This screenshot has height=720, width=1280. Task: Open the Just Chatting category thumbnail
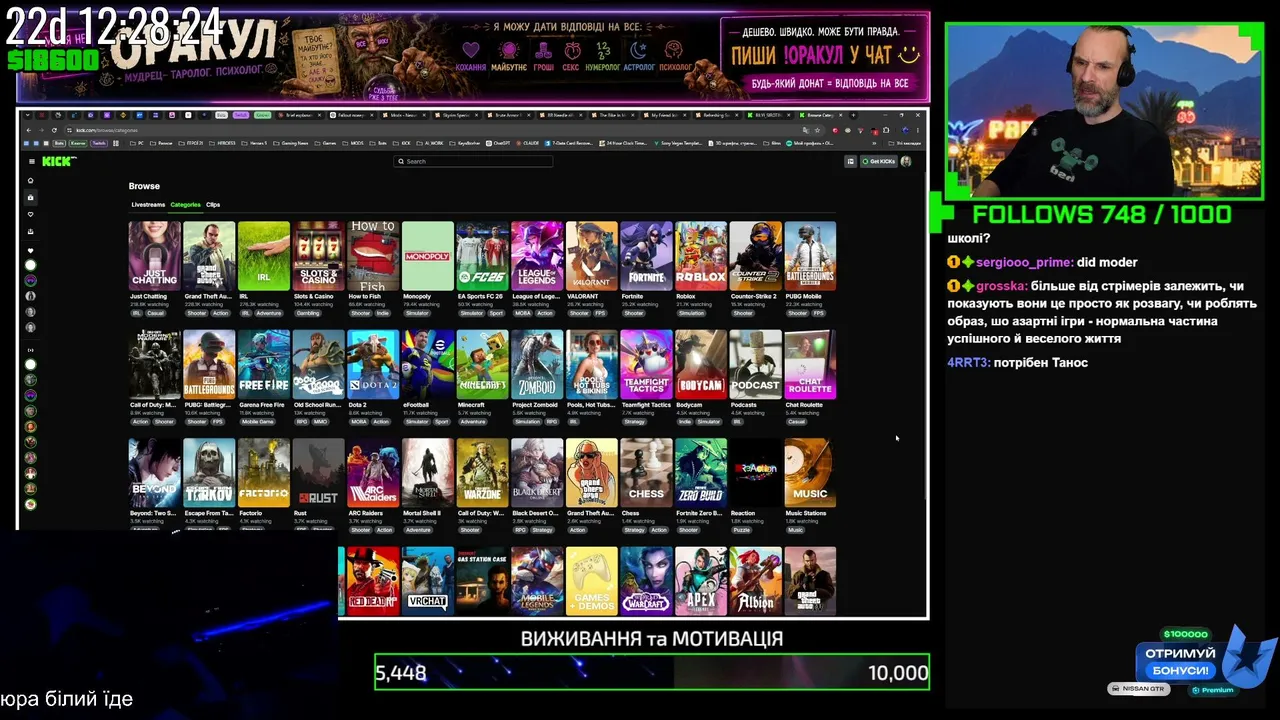pyautogui.click(x=155, y=255)
